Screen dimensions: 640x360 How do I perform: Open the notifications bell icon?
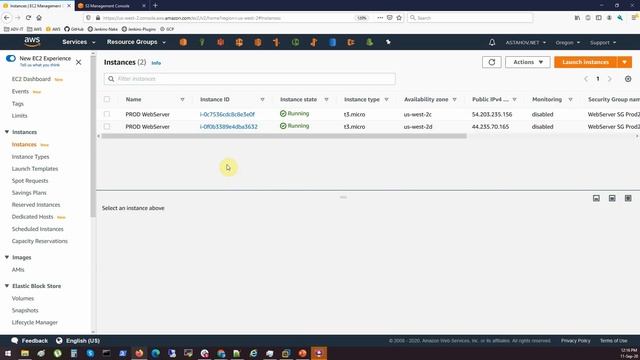(492, 42)
